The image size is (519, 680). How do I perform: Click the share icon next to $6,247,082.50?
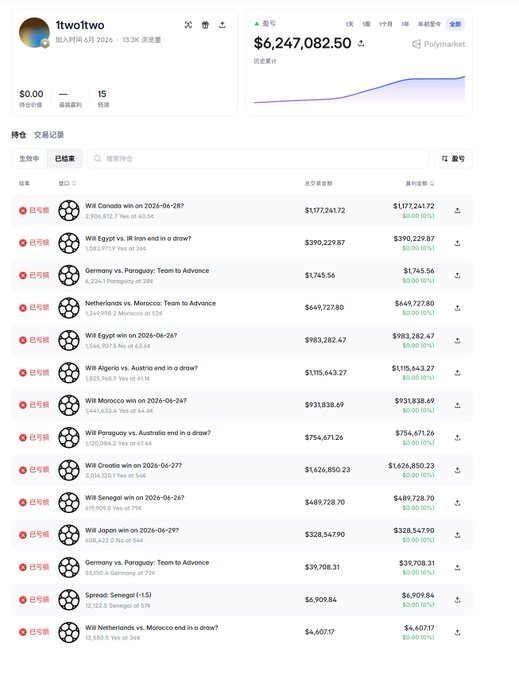click(x=361, y=43)
